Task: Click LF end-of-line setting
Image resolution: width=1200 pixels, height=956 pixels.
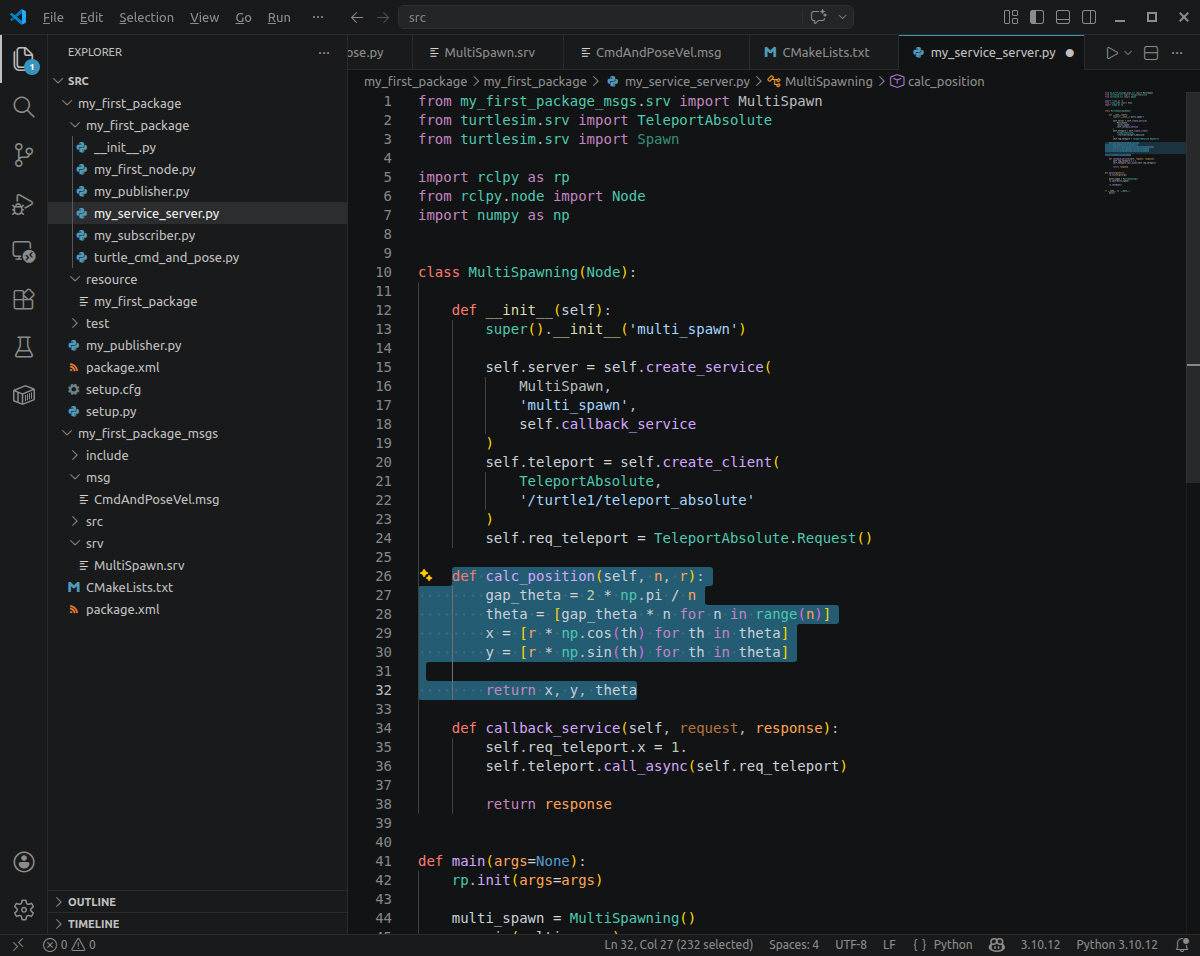Action: pos(889,944)
